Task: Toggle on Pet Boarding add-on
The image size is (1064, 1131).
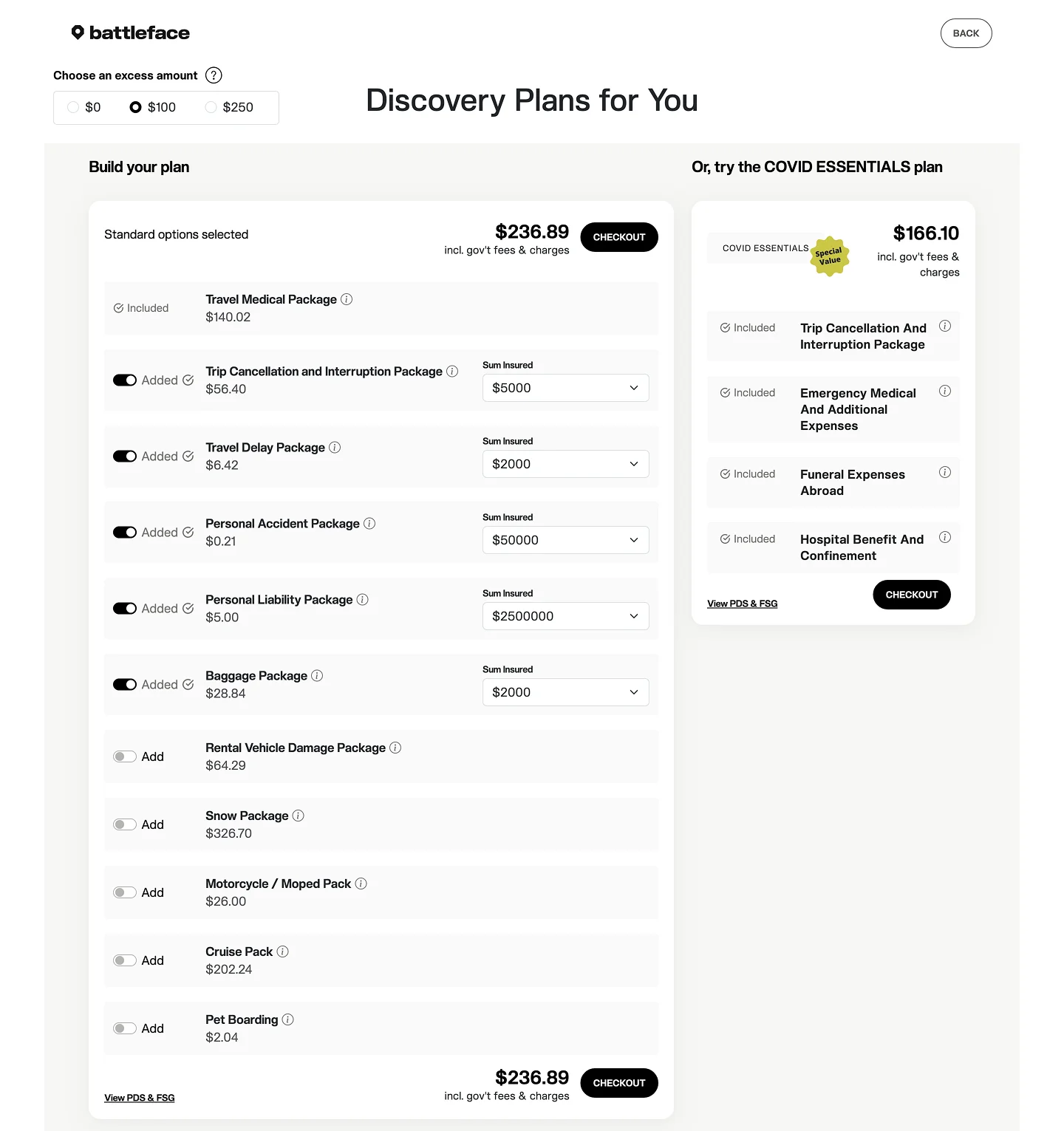Action: [x=125, y=1028]
